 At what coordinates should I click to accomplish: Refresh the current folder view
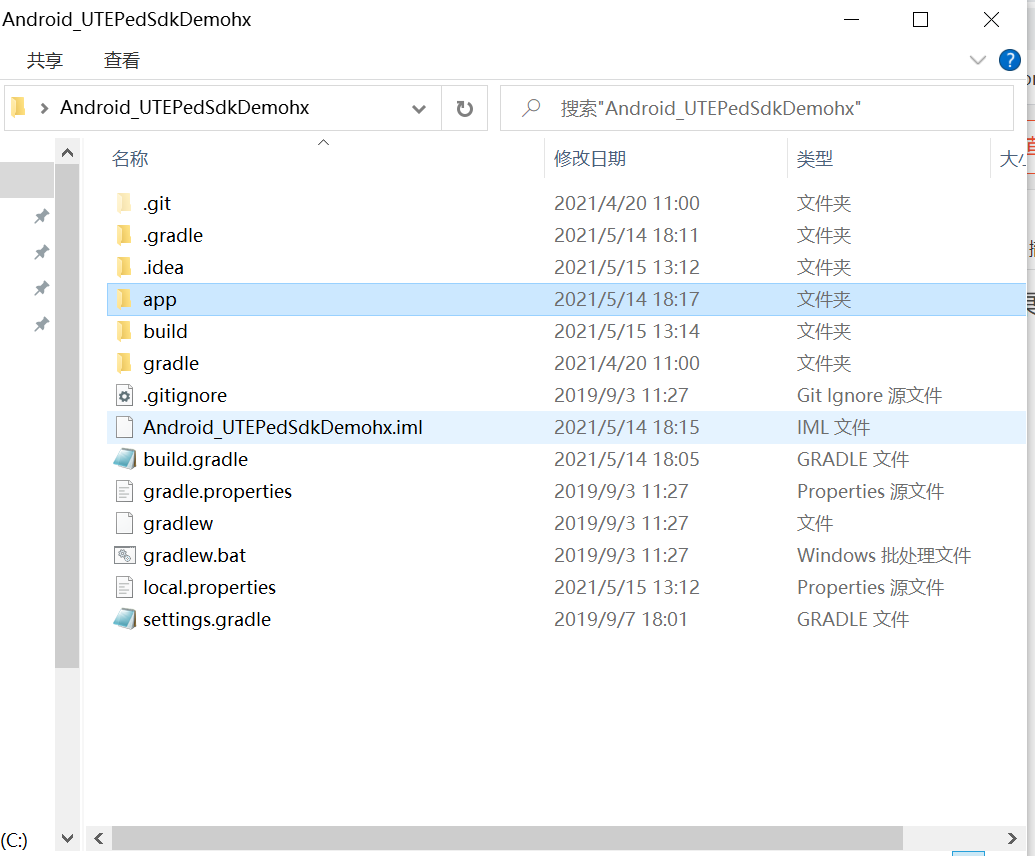465,108
